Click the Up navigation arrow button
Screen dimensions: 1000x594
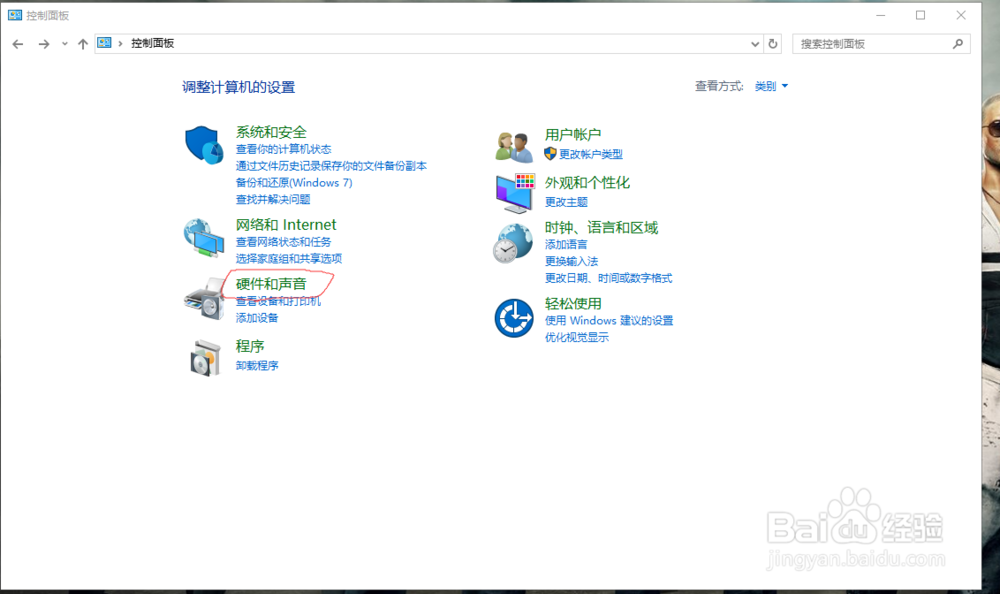82,43
